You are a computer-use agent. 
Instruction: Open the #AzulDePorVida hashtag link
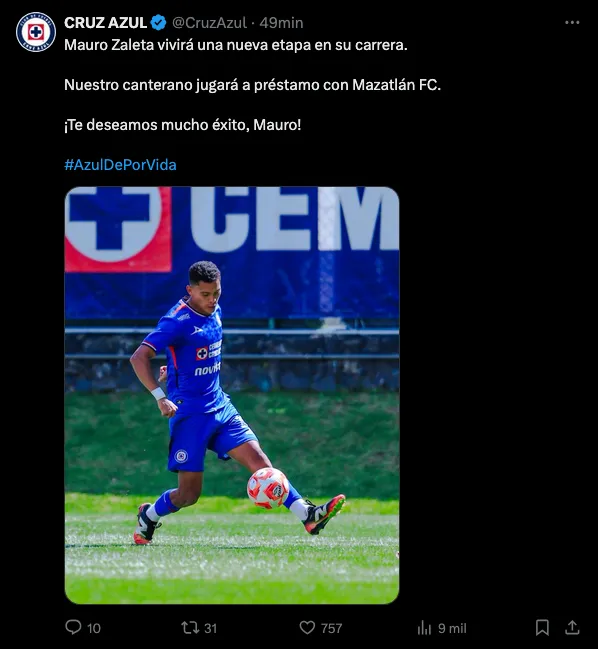pos(120,165)
